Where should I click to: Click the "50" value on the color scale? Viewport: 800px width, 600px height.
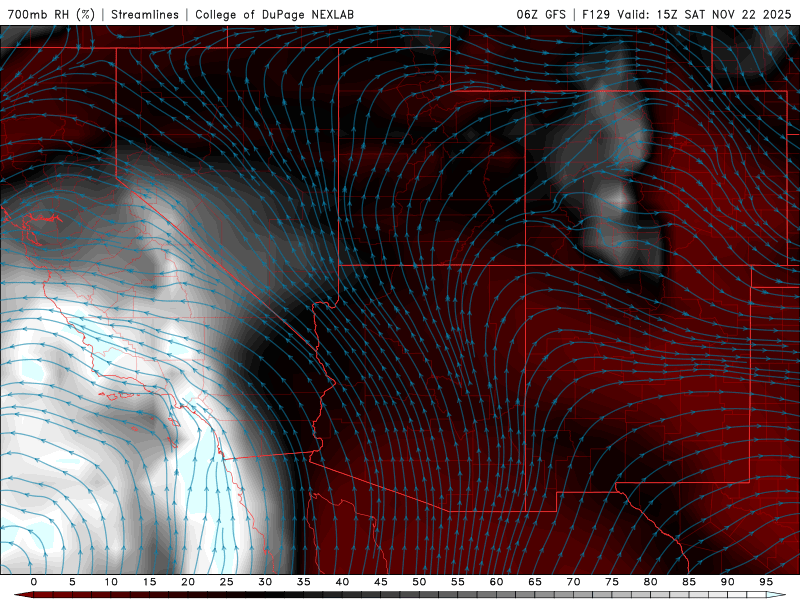[x=419, y=582]
